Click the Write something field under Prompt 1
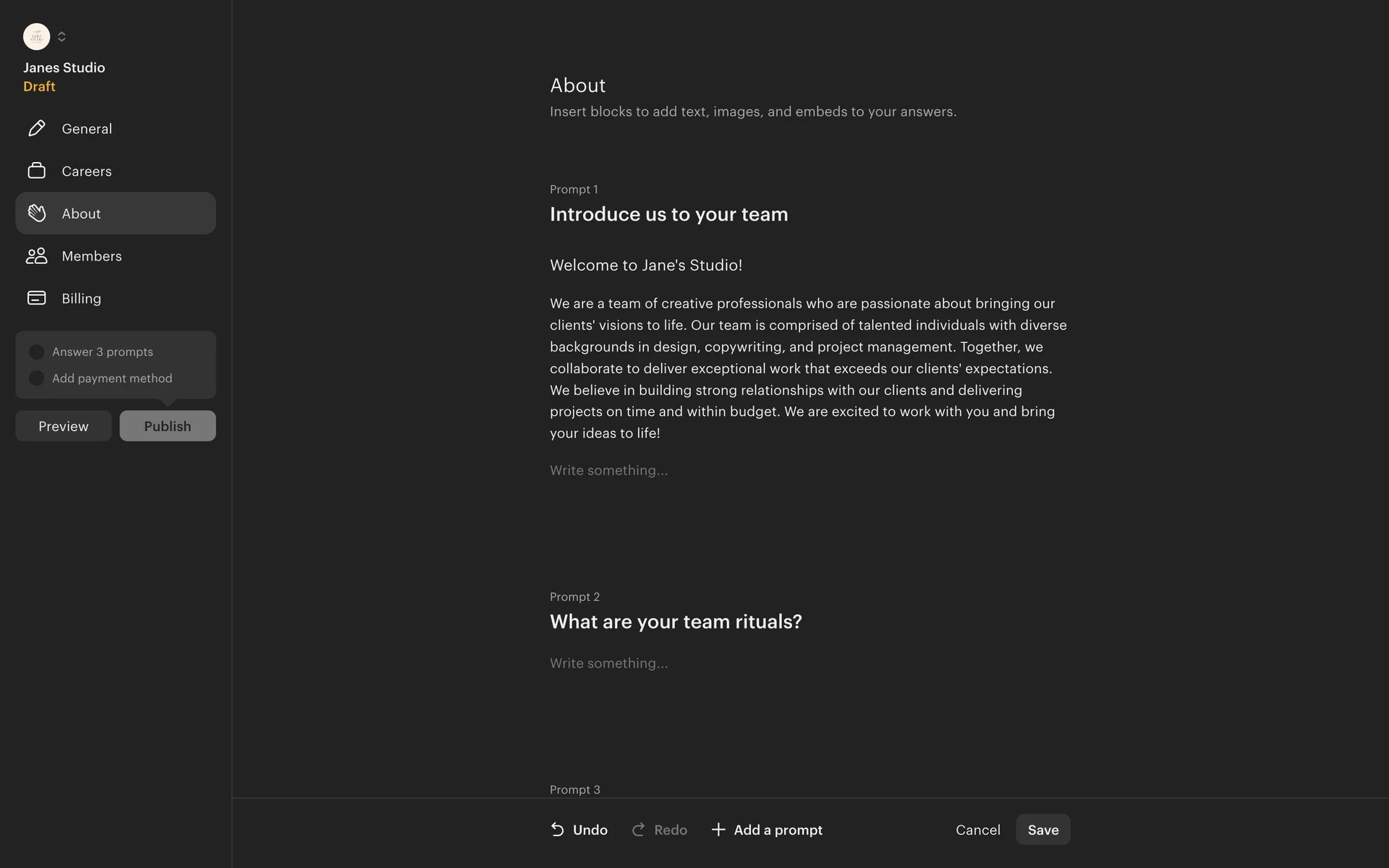Viewport: 1389px width, 868px height. pyautogui.click(x=608, y=470)
